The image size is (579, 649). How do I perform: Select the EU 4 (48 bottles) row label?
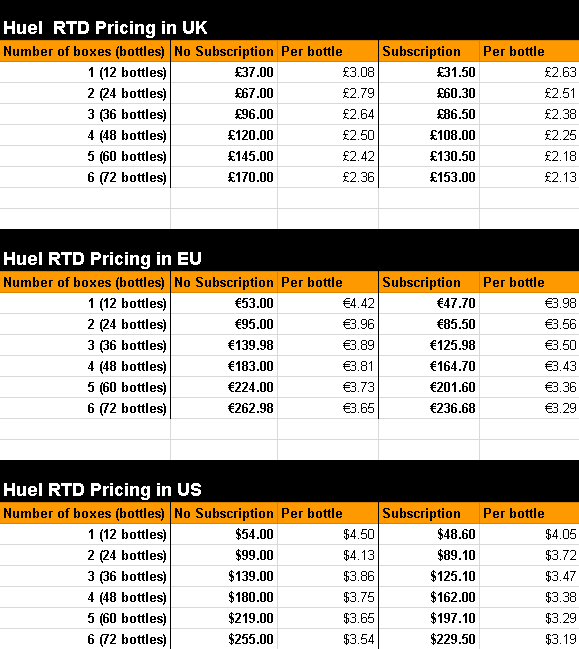[x=85, y=366]
